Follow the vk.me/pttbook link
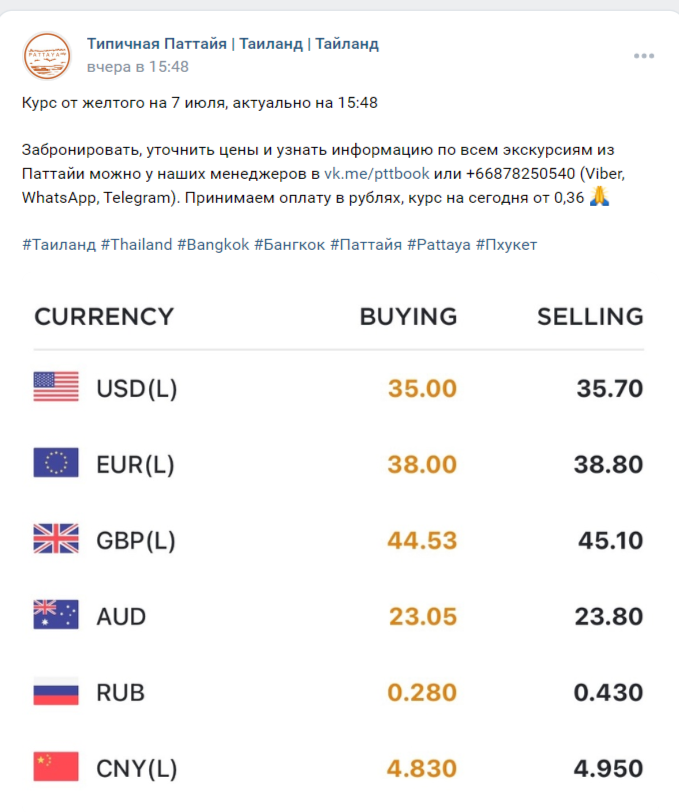Screen dimensions: 679x812 pyautogui.click(x=377, y=173)
